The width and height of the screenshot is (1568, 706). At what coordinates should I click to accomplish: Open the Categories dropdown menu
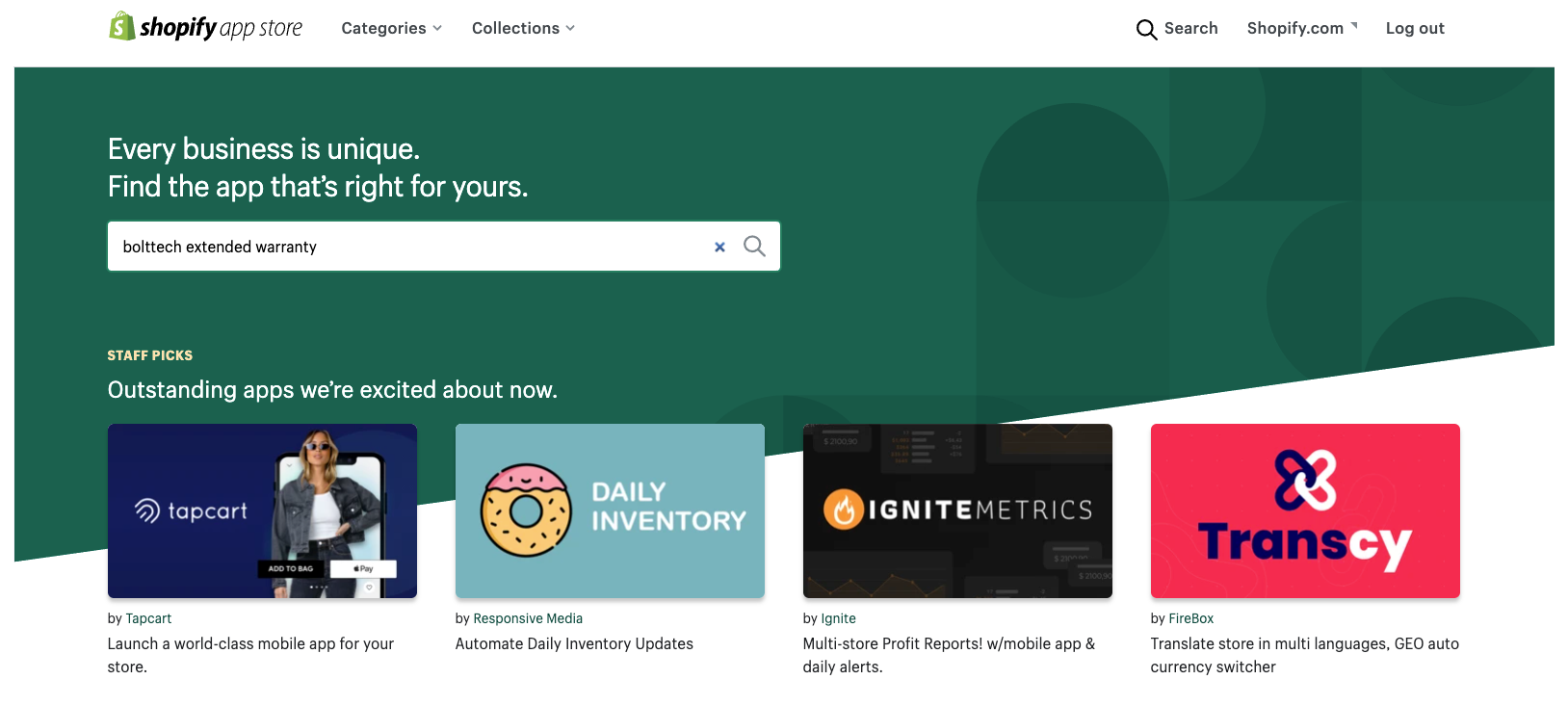[x=391, y=29]
